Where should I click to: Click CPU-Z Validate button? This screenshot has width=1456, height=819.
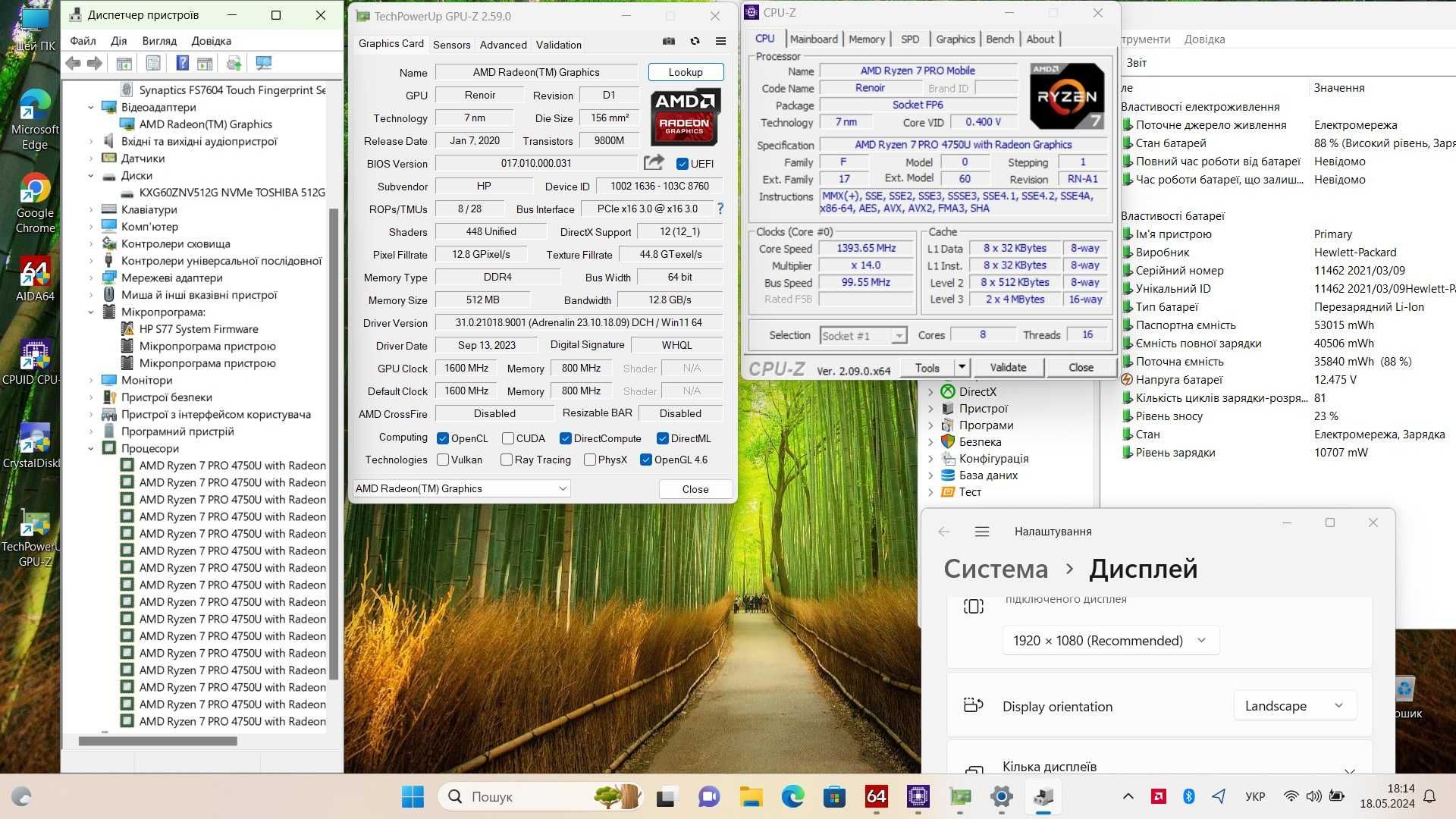coord(1008,367)
